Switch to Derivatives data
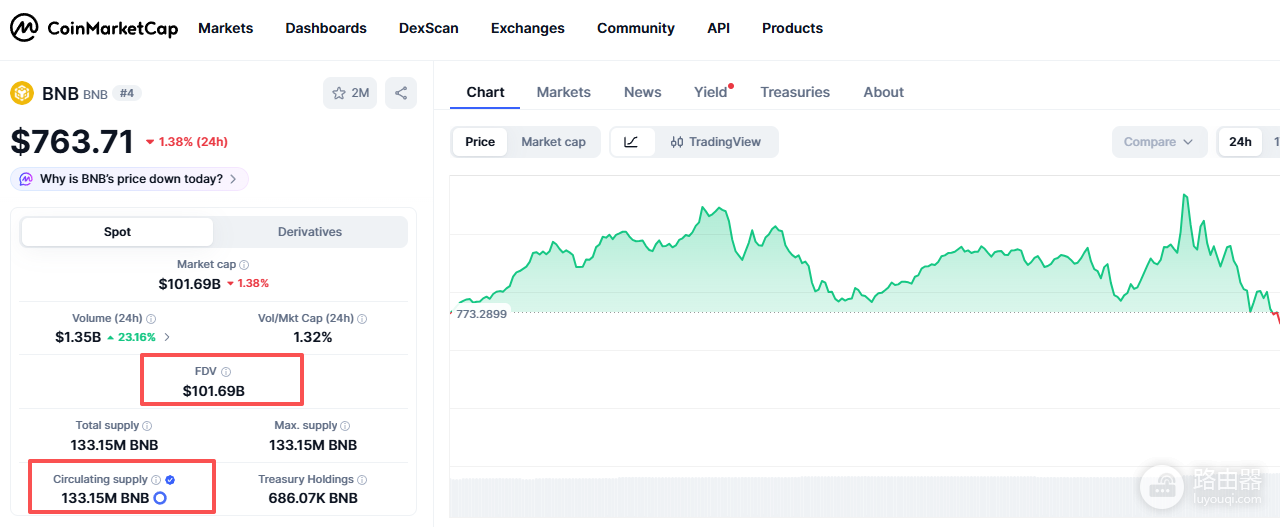This screenshot has height=527, width=1280. [x=310, y=232]
